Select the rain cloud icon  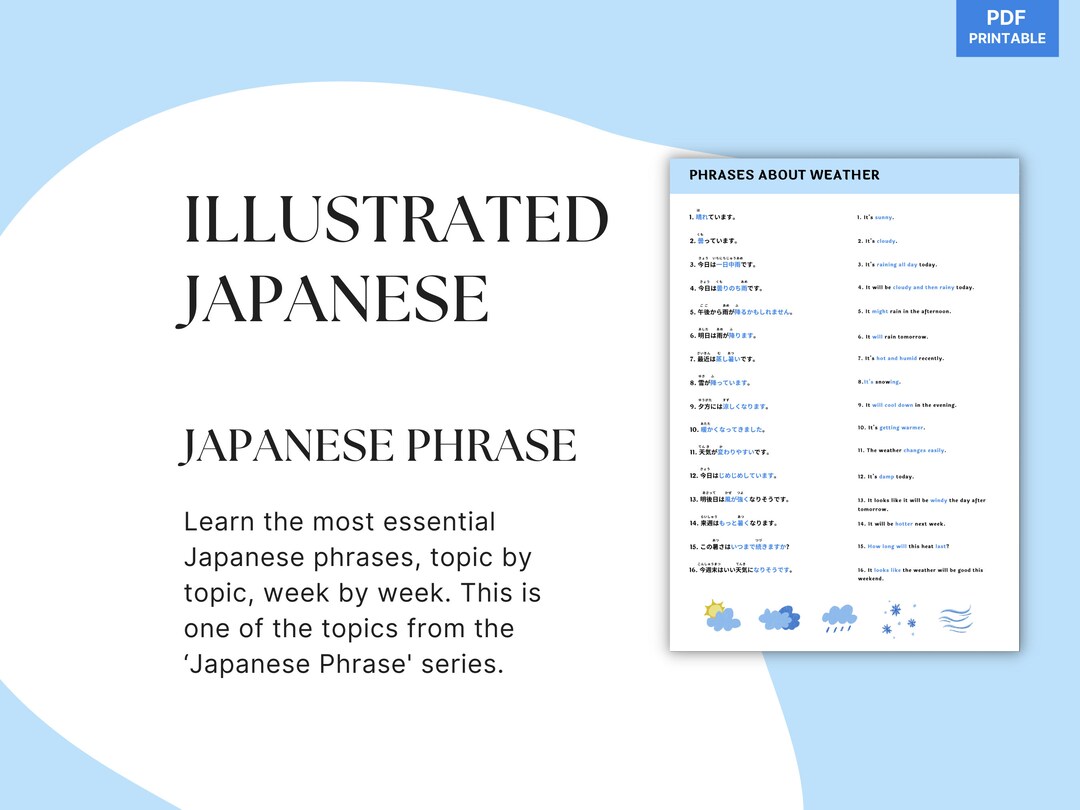pyautogui.click(x=839, y=618)
